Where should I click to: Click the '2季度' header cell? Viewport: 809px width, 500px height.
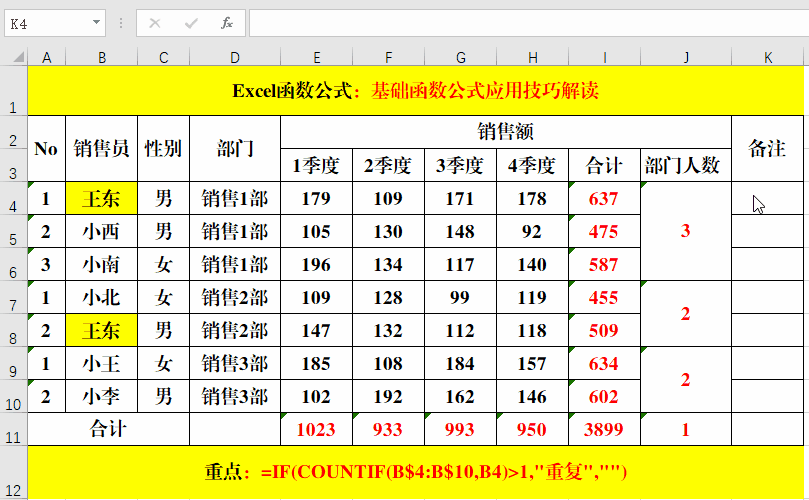(388, 165)
